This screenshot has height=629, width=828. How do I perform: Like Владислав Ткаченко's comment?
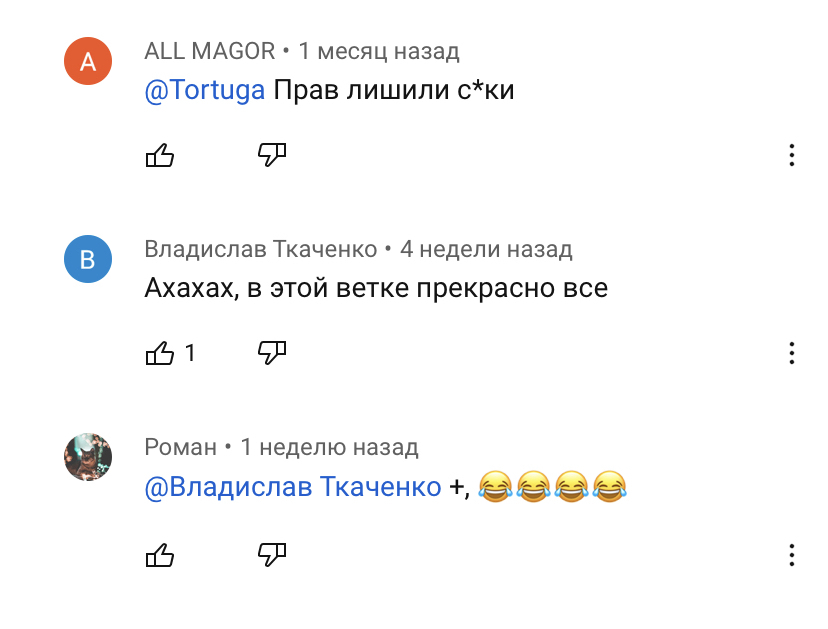point(160,353)
